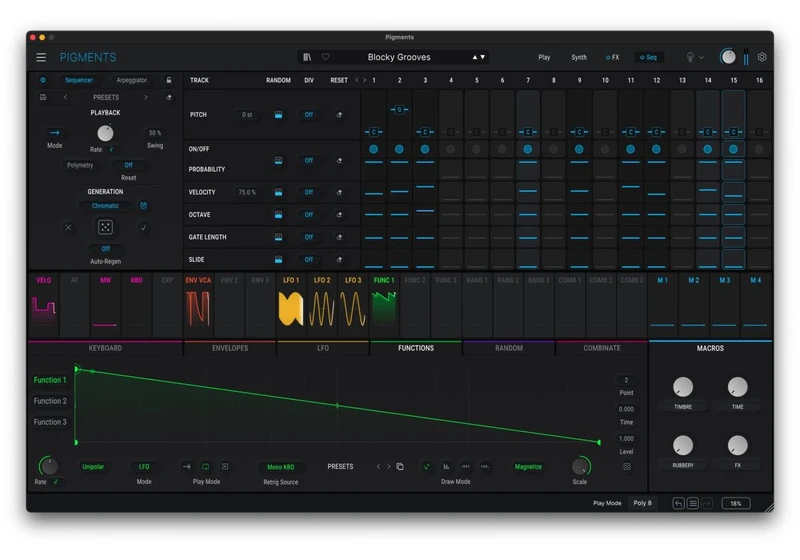Open the settings gear icon at top right
800x560 pixels.
pos(762,57)
